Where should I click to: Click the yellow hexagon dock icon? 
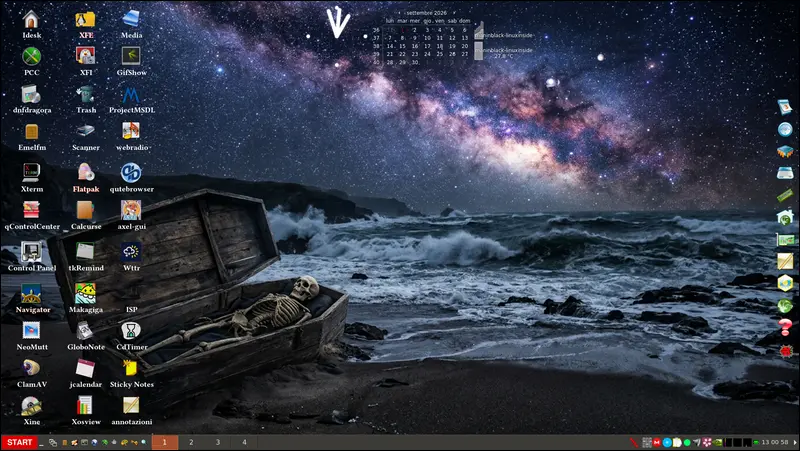(x=785, y=283)
